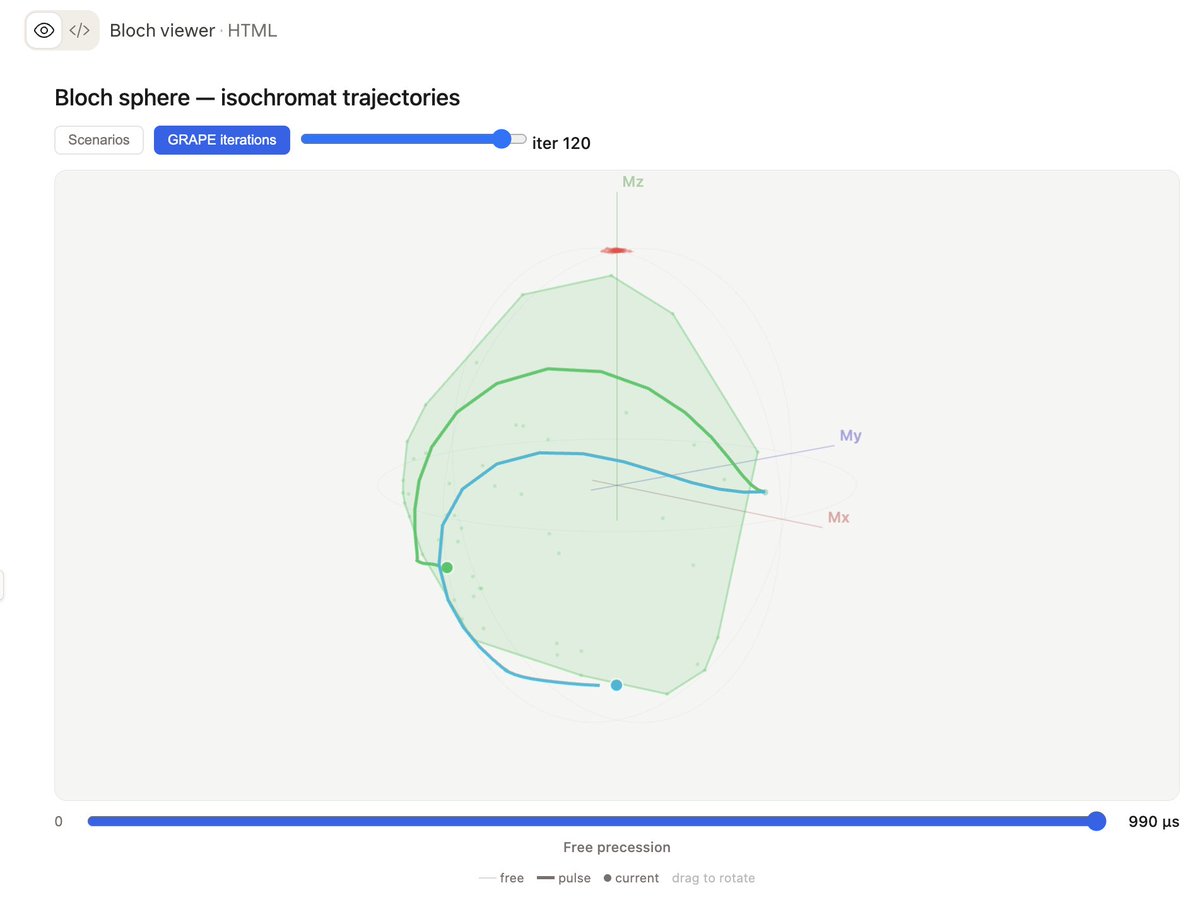Switch to preview mode with the eye icon

[x=44, y=30]
